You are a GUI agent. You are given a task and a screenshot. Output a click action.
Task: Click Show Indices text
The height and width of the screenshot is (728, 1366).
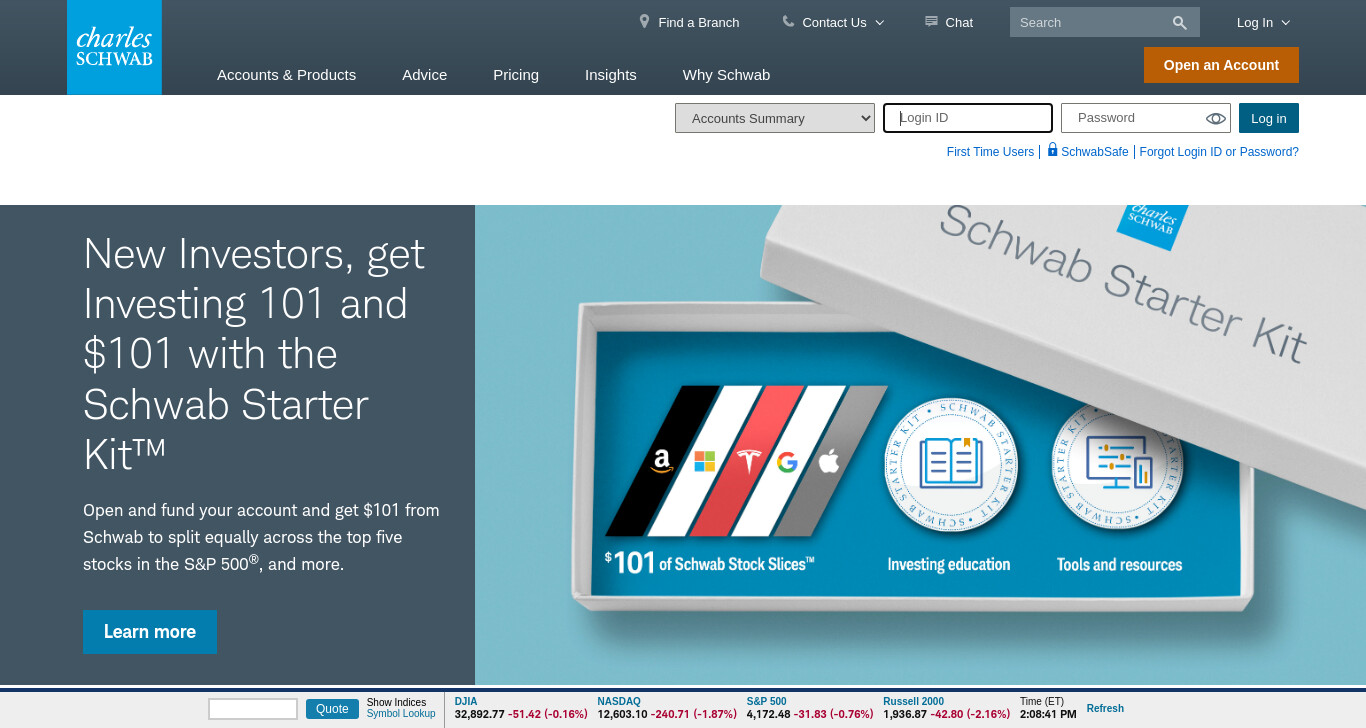point(396,702)
